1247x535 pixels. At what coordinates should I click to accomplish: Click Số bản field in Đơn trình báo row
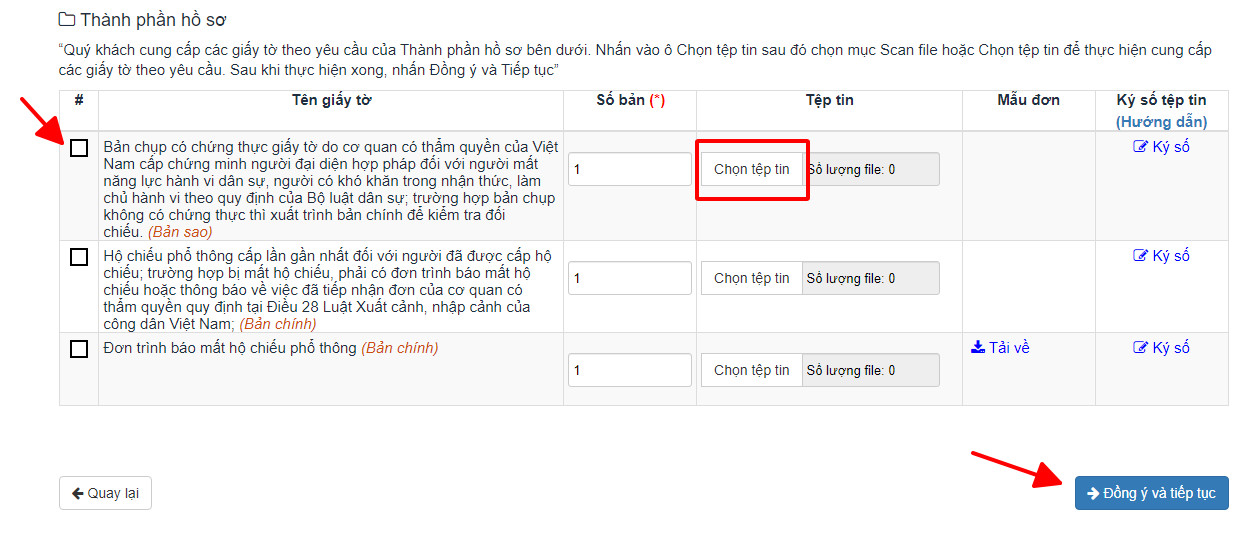pyautogui.click(x=630, y=370)
